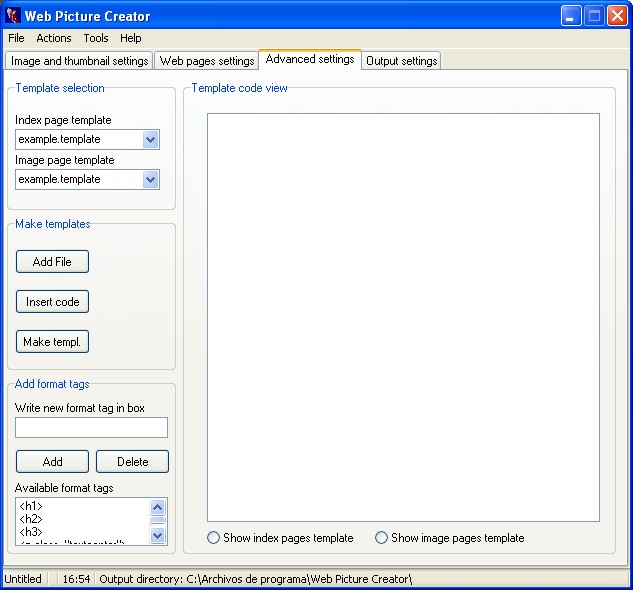Screen dimensions: 633x590
Task: Select the Advanced settings tab
Action: pyautogui.click(x=310, y=59)
